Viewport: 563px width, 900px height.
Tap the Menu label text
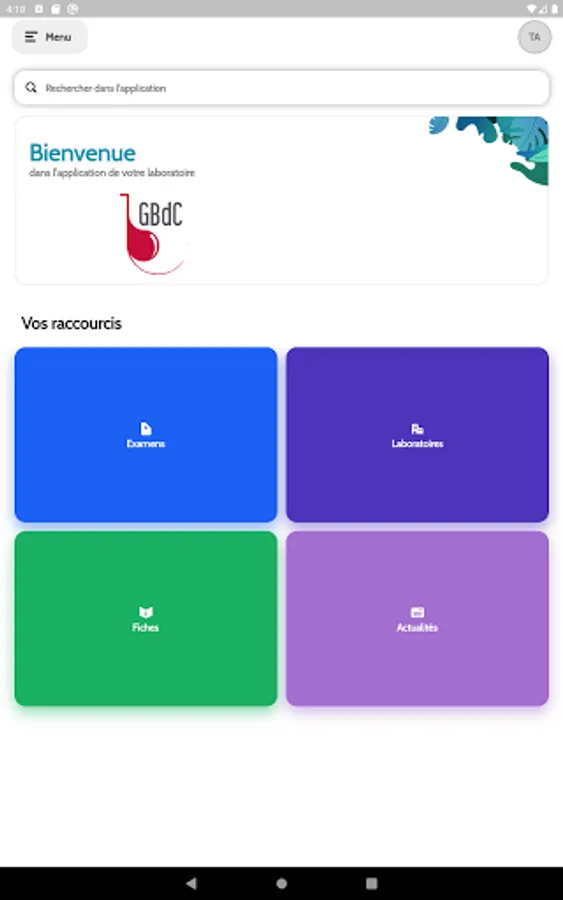tap(59, 37)
